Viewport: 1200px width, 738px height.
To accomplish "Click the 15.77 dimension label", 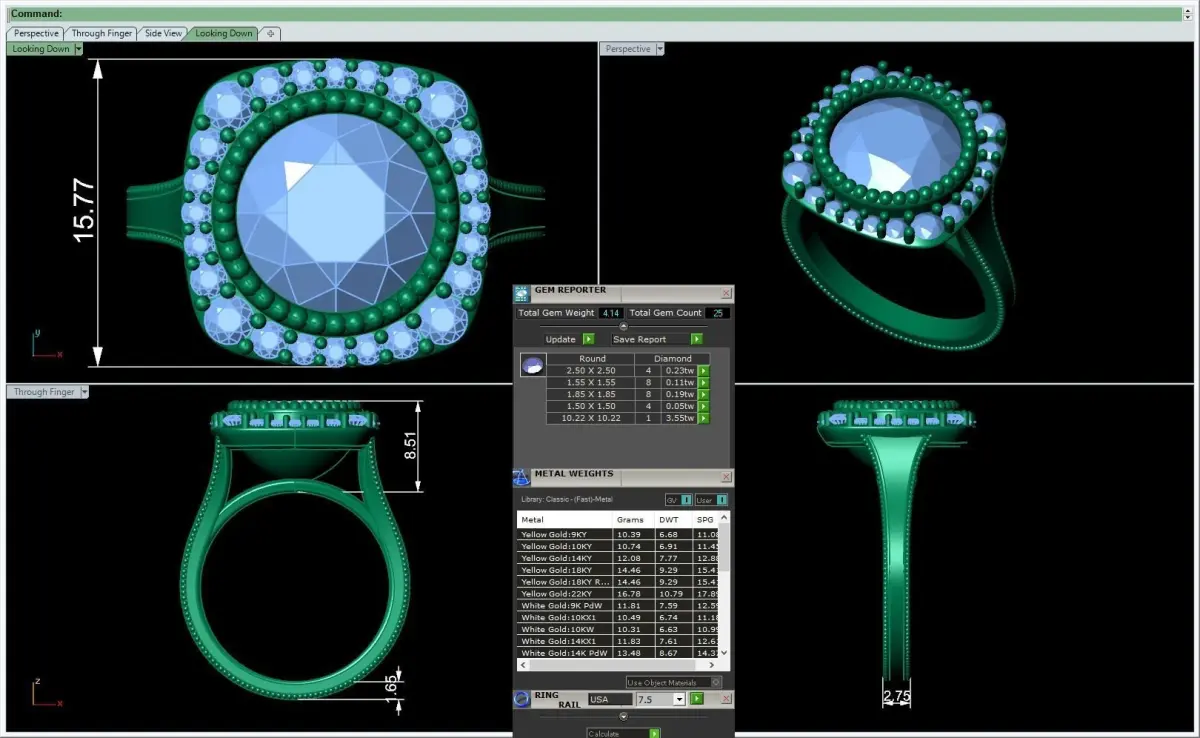I will pos(83,210).
